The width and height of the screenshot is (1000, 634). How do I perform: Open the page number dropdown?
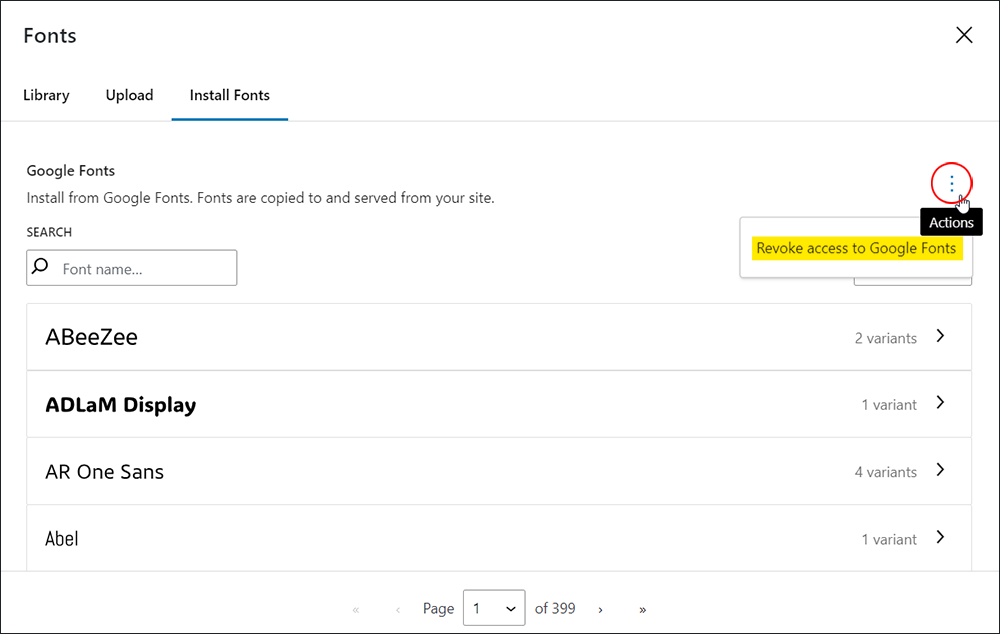pyautogui.click(x=494, y=608)
